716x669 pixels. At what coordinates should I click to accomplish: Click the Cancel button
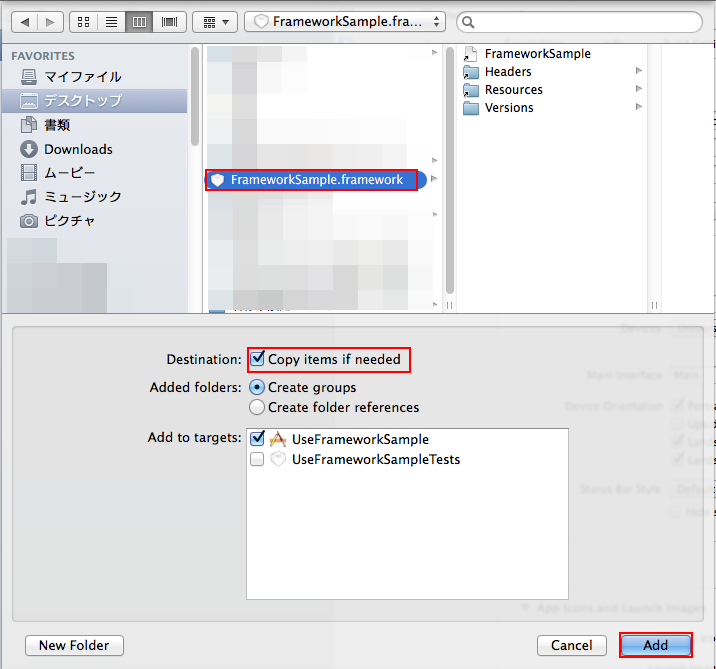572,645
